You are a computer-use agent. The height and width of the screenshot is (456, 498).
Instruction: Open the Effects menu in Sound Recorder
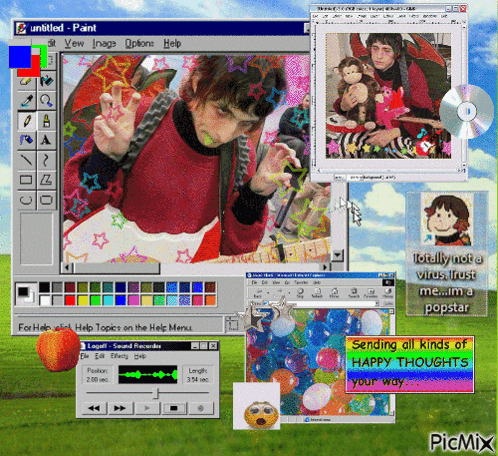point(119,356)
